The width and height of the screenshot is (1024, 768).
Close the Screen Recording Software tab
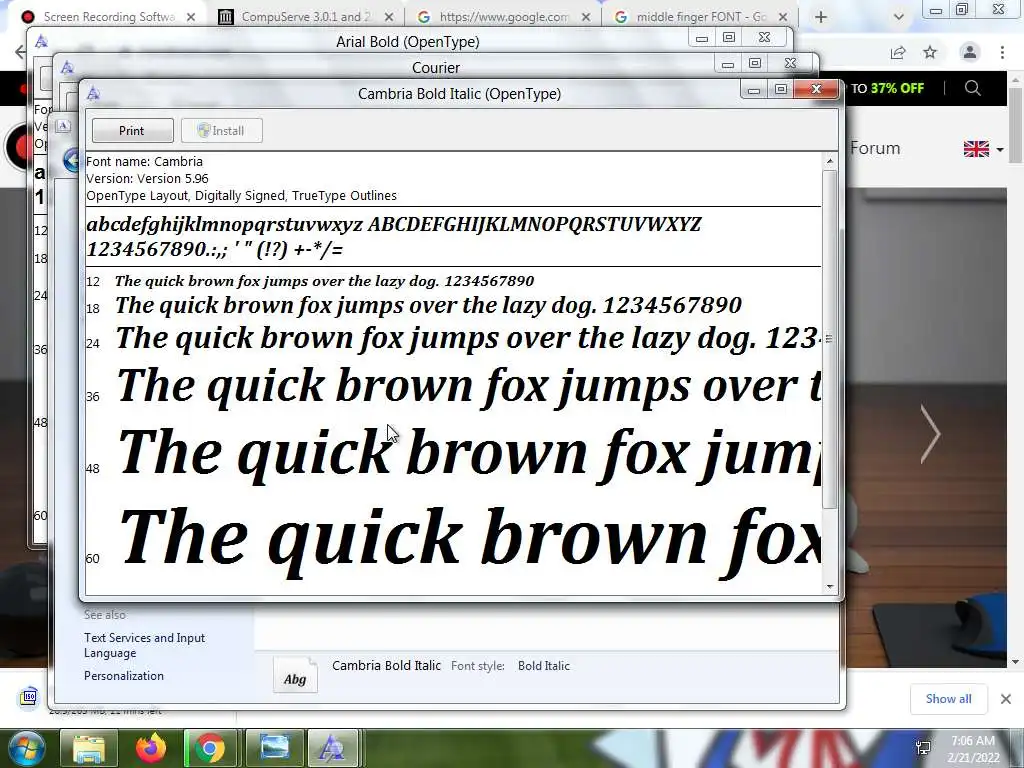(x=191, y=17)
